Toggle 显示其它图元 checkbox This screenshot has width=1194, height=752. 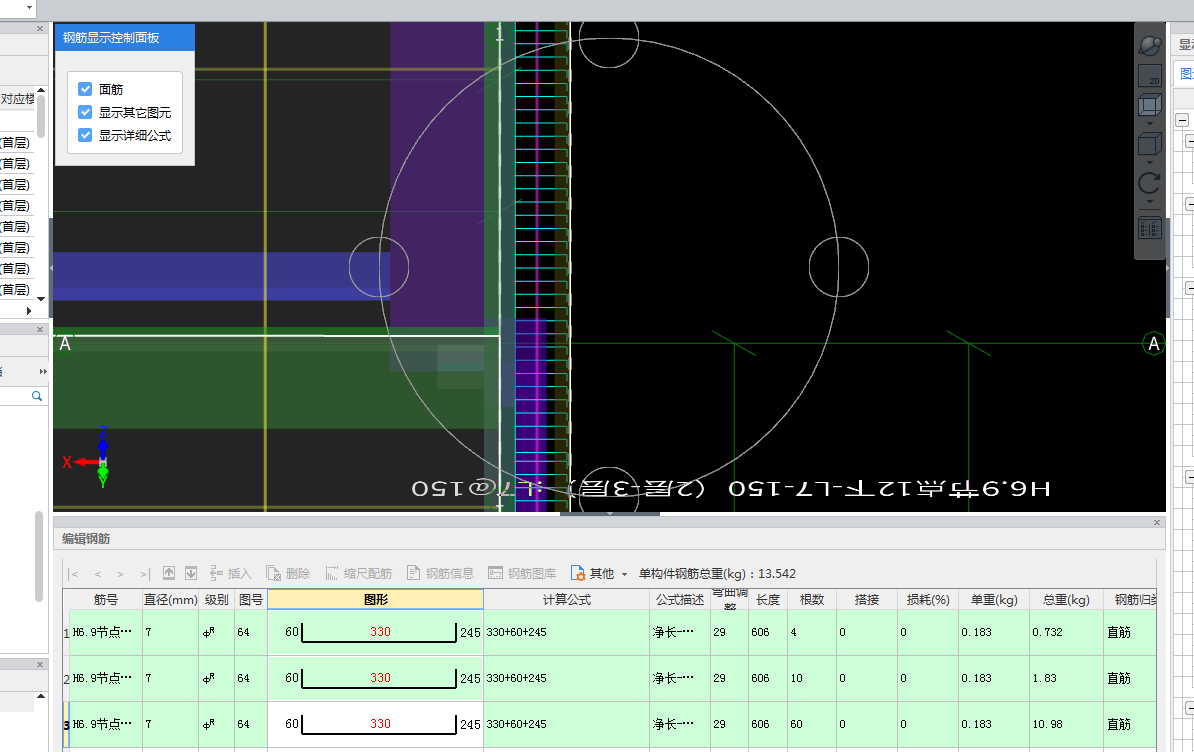(x=85, y=112)
